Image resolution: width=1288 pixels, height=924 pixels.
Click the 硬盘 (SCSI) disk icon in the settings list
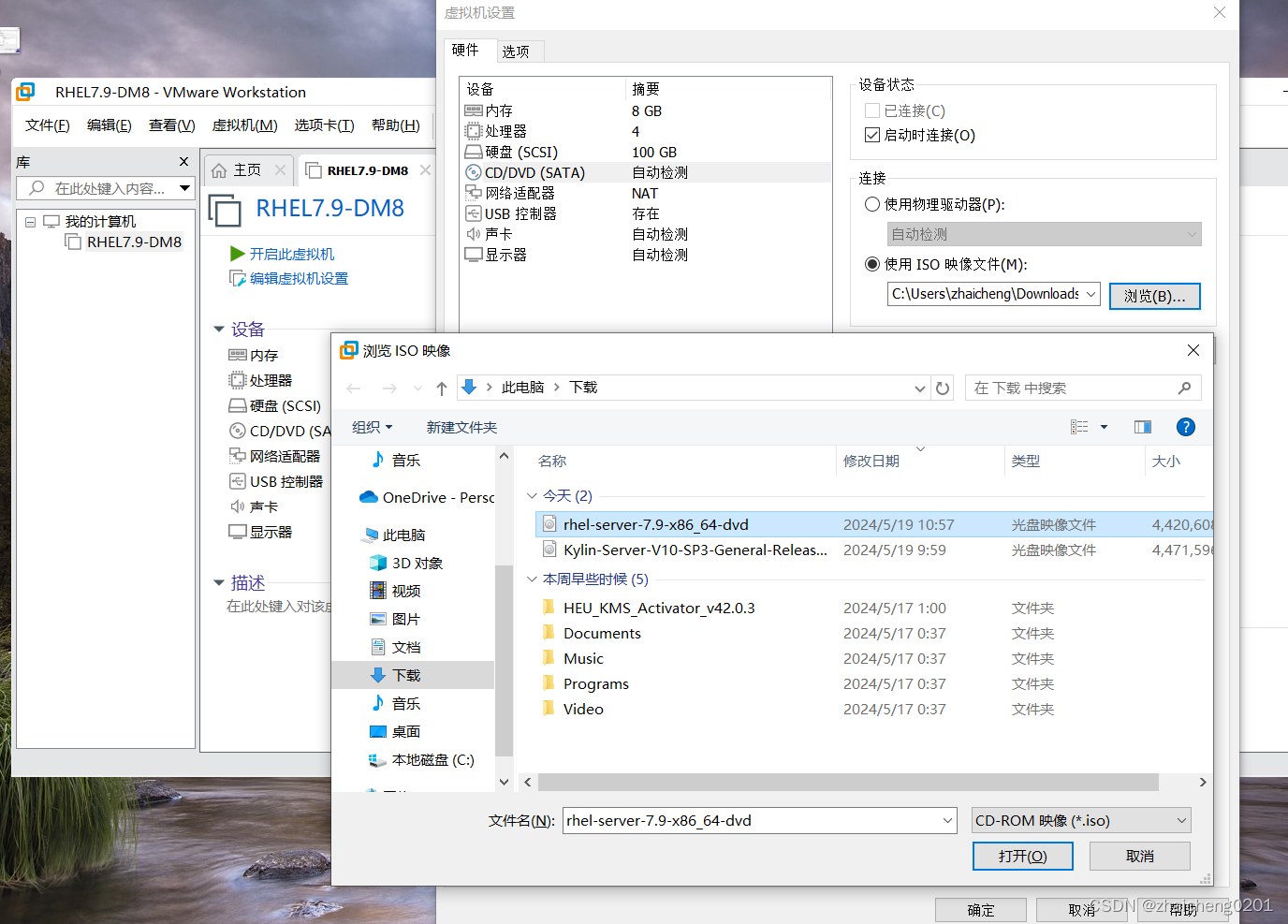[474, 152]
